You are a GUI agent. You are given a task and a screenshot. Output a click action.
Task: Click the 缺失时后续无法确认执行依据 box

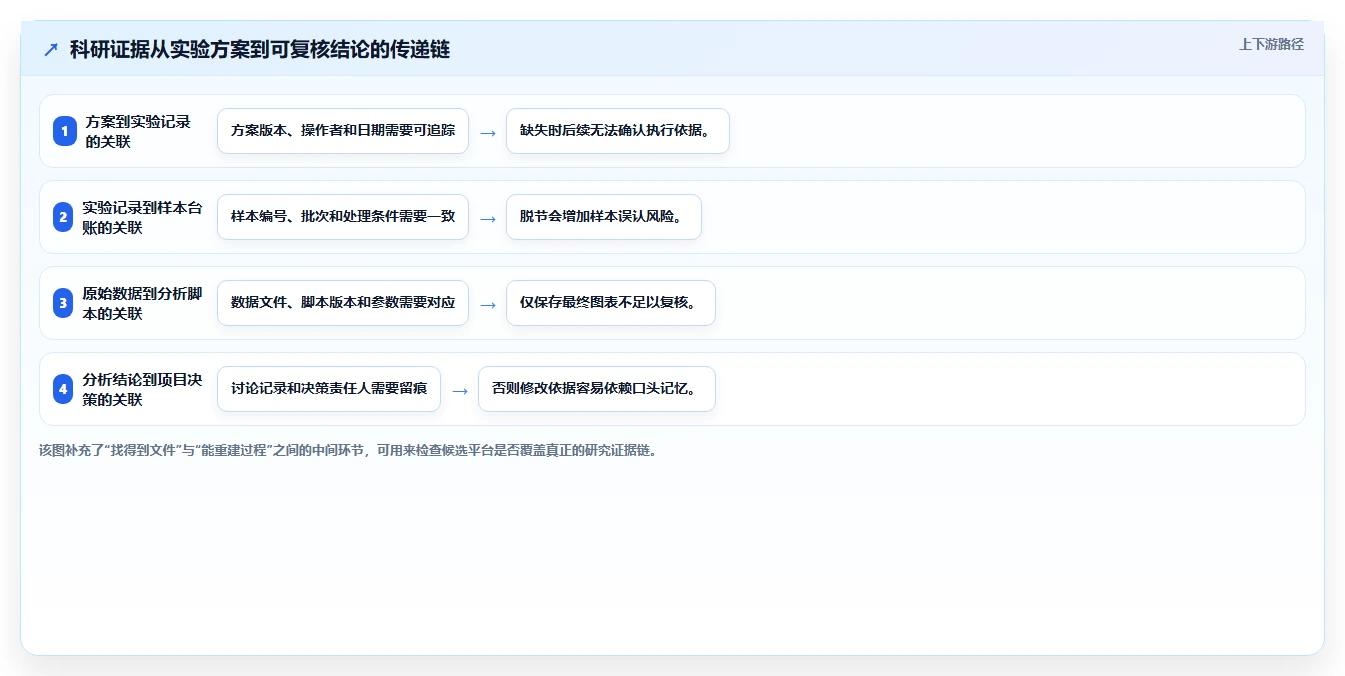tap(618, 131)
